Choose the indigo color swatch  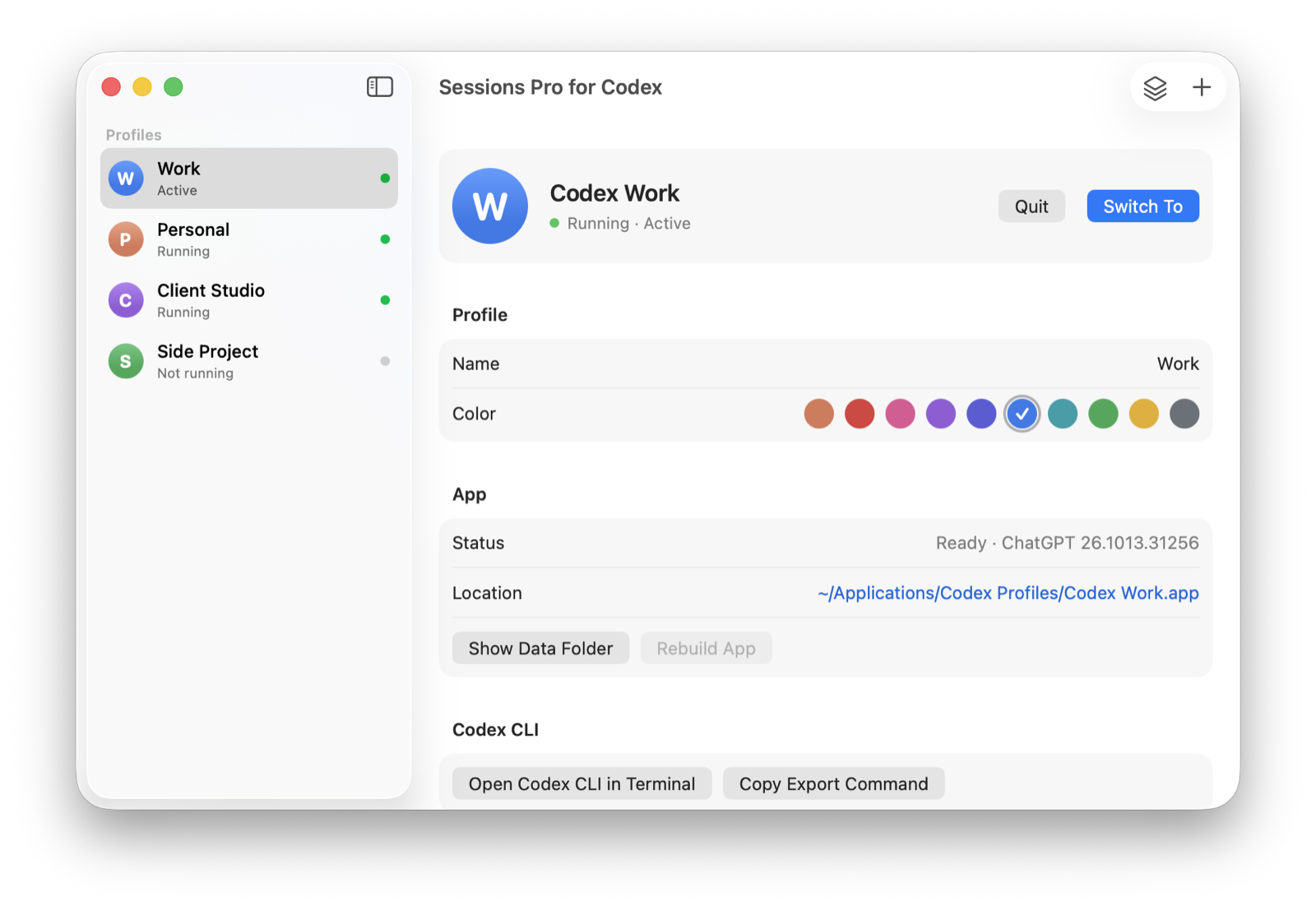[x=981, y=414]
